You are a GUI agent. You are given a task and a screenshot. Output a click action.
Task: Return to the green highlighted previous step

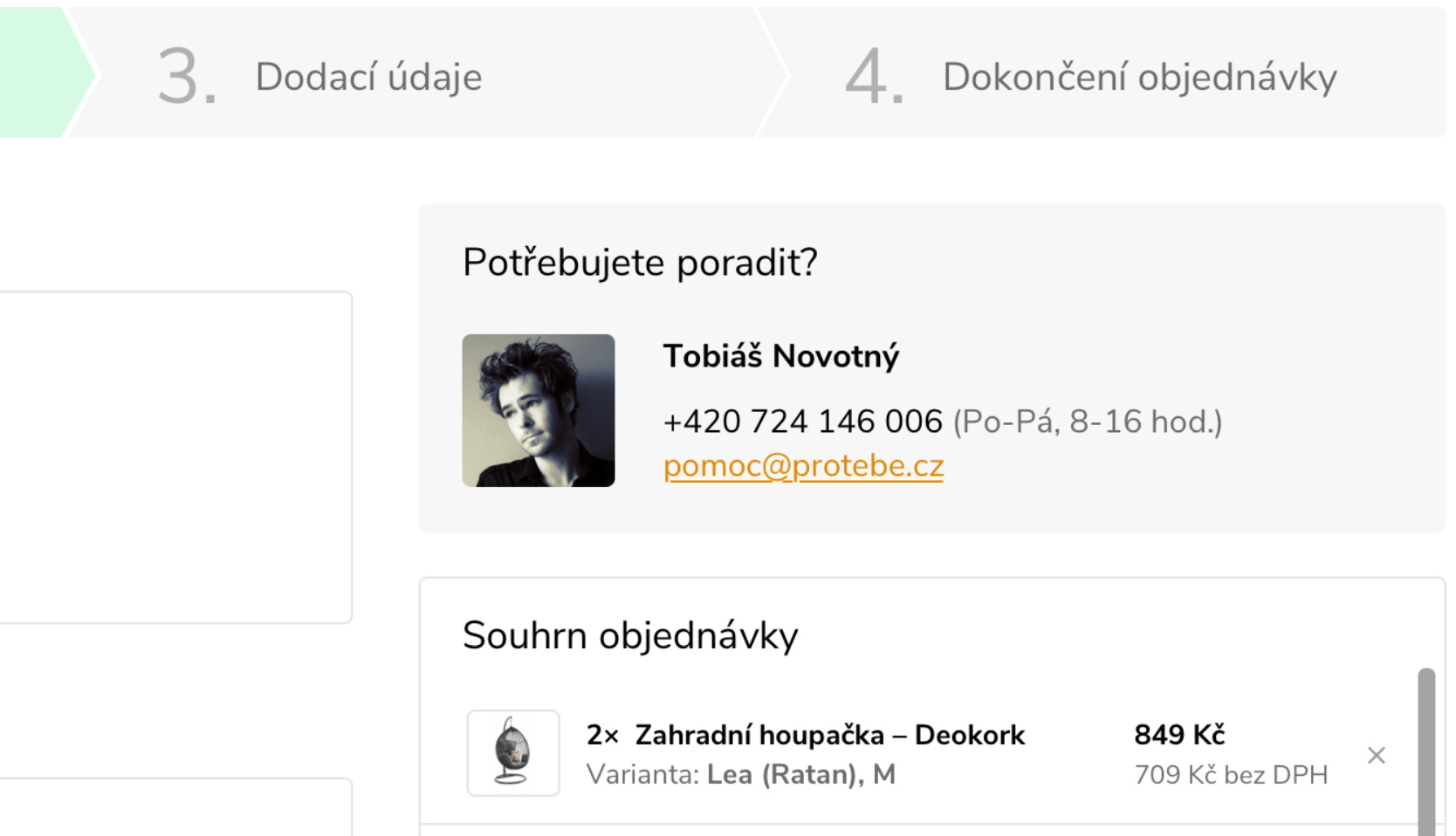coord(35,73)
